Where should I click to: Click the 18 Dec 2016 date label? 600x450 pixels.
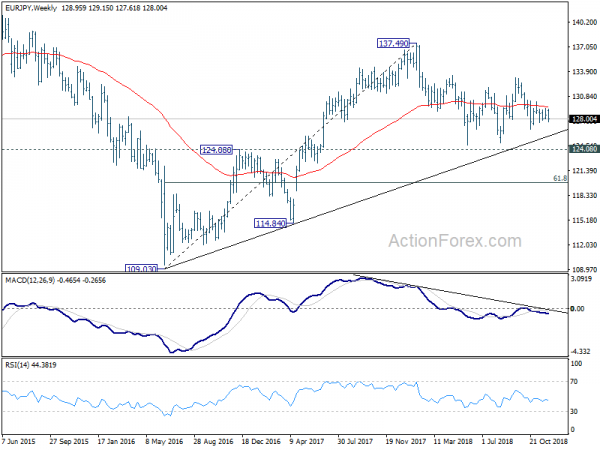tap(261, 441)
